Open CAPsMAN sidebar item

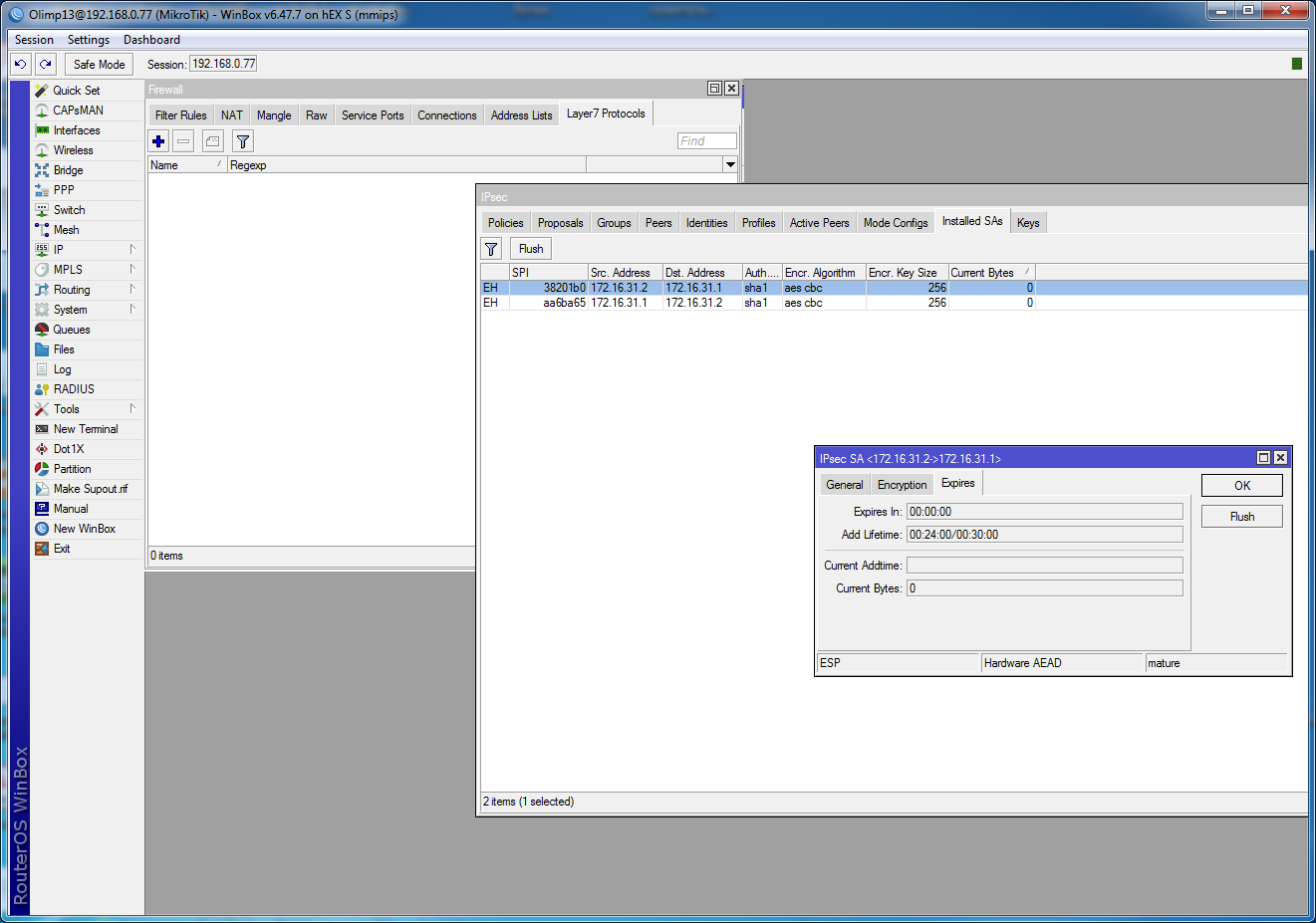(x=78, y=111)
